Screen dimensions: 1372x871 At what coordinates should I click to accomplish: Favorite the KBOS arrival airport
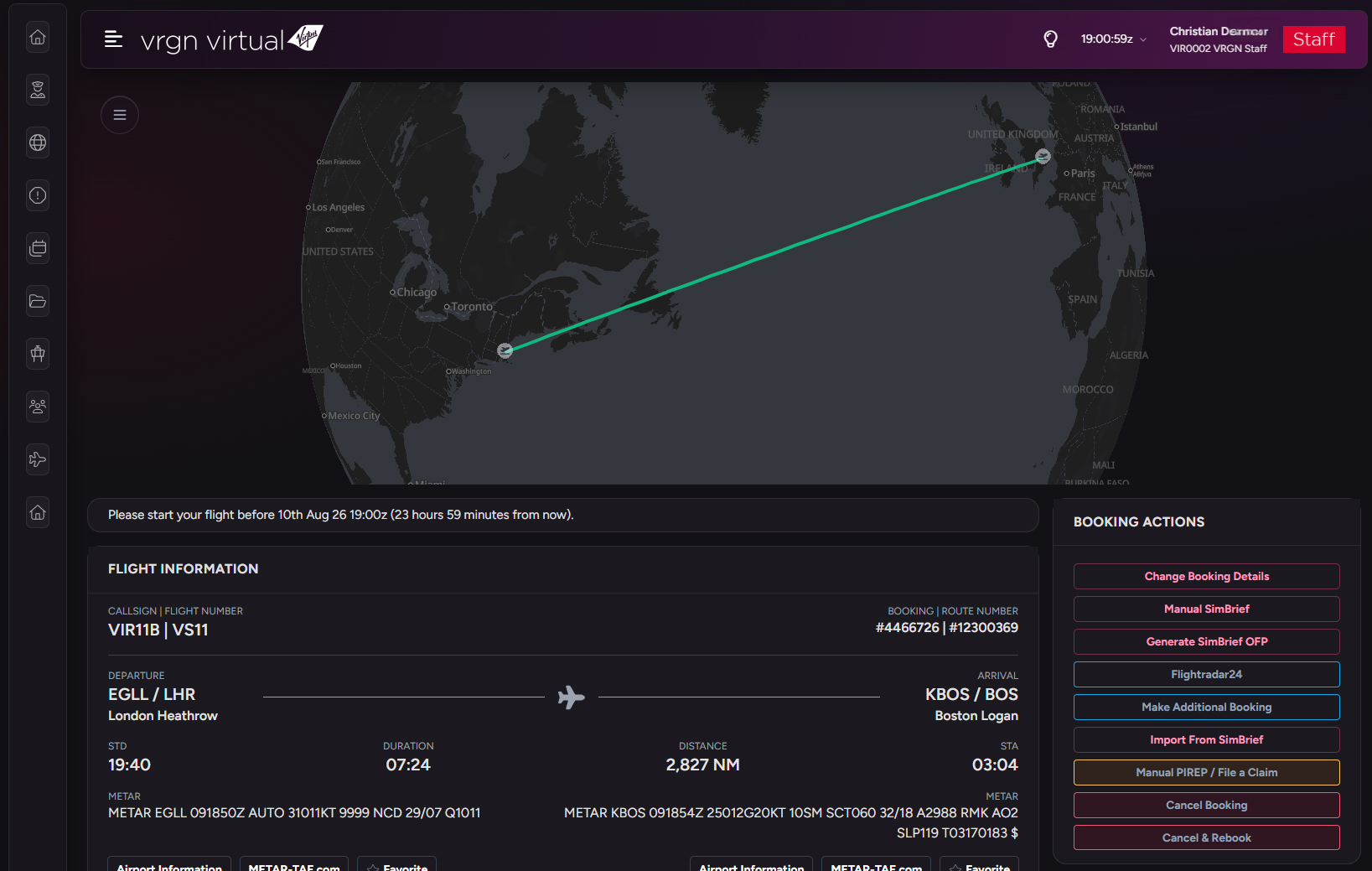pyautogui.click(x=979, y=865)
